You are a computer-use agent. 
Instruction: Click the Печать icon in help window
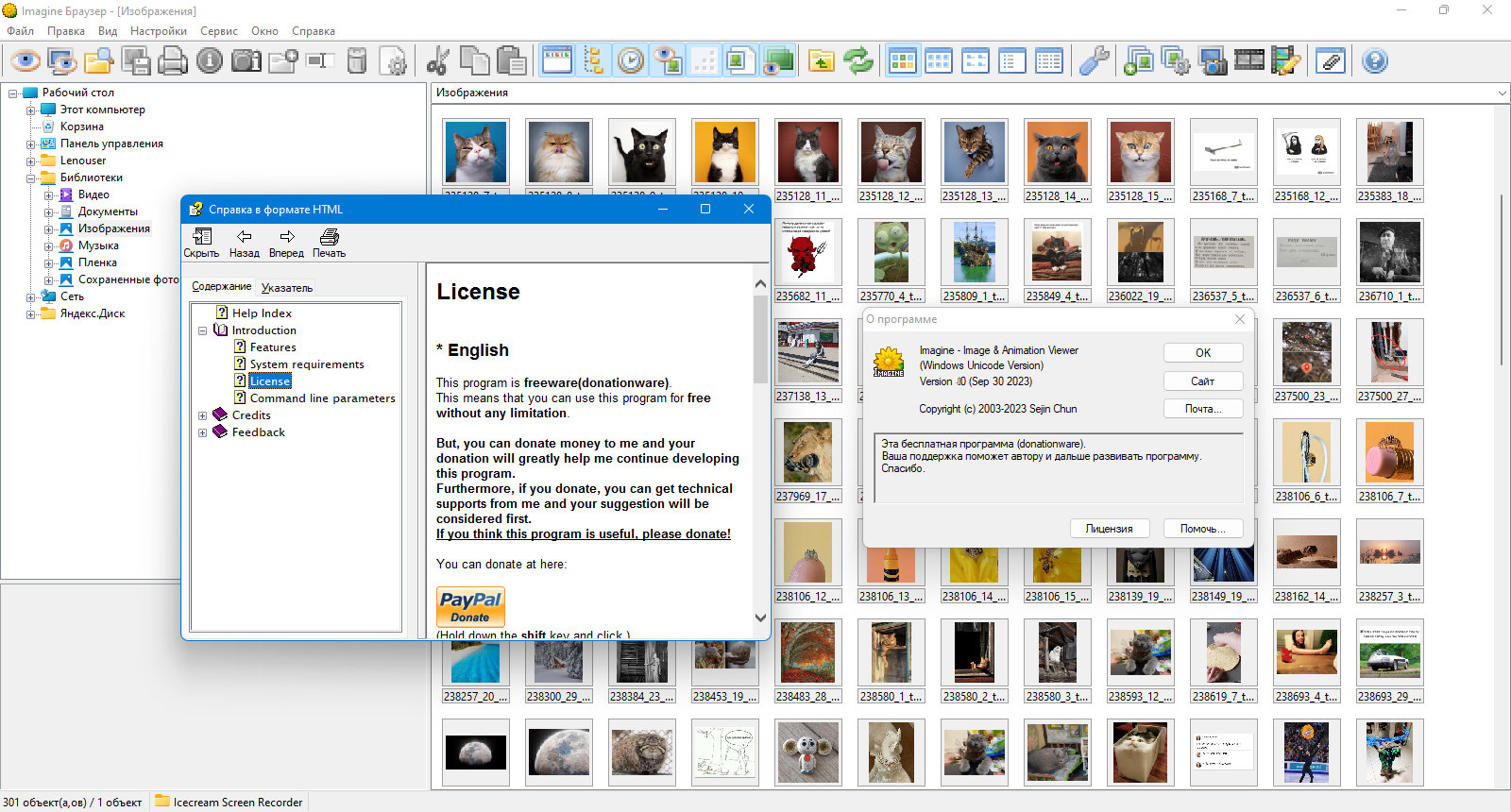329,243
